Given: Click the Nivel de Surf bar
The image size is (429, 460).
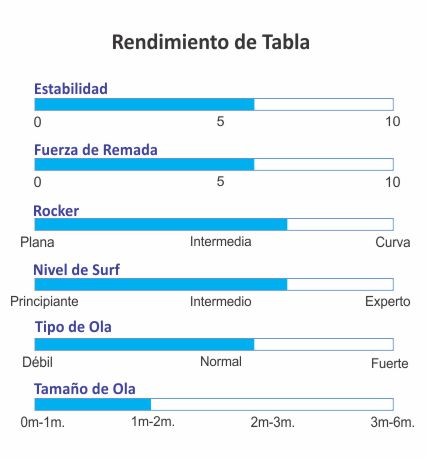Looking at the screenshot, I should (x=214, y=284).
